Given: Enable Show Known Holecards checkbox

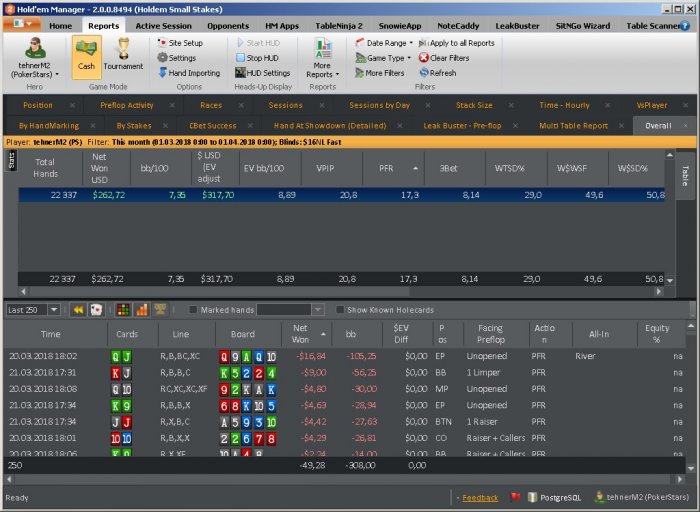Looking at the screenshot, I should pyautogui.click(x=340, y=310).
